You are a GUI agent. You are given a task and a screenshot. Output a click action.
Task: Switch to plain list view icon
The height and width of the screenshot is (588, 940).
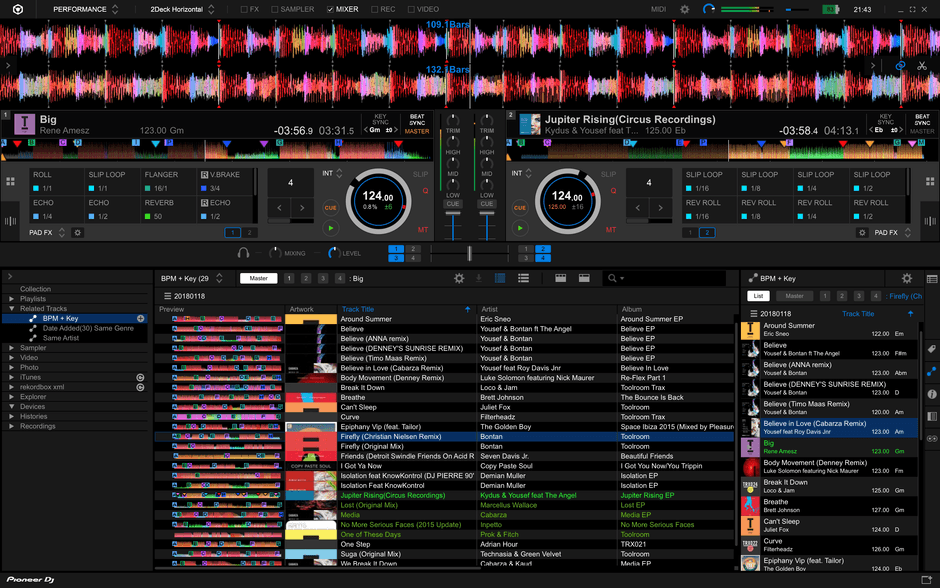(523, 278)
